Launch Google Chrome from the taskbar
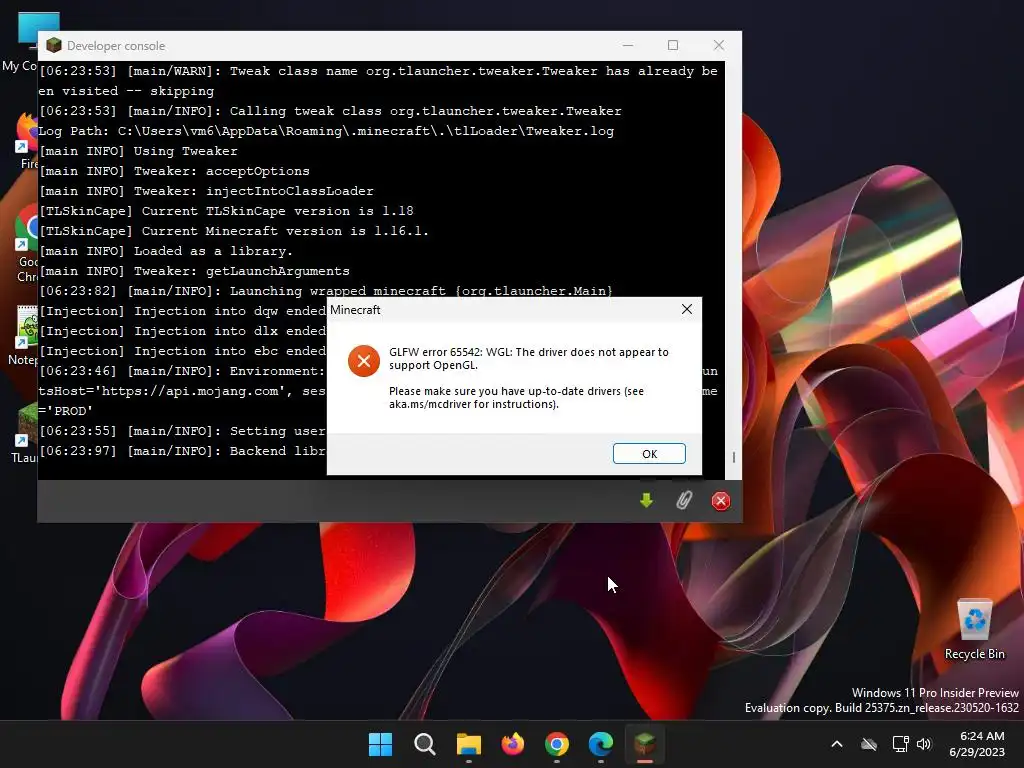 (556, 744)
